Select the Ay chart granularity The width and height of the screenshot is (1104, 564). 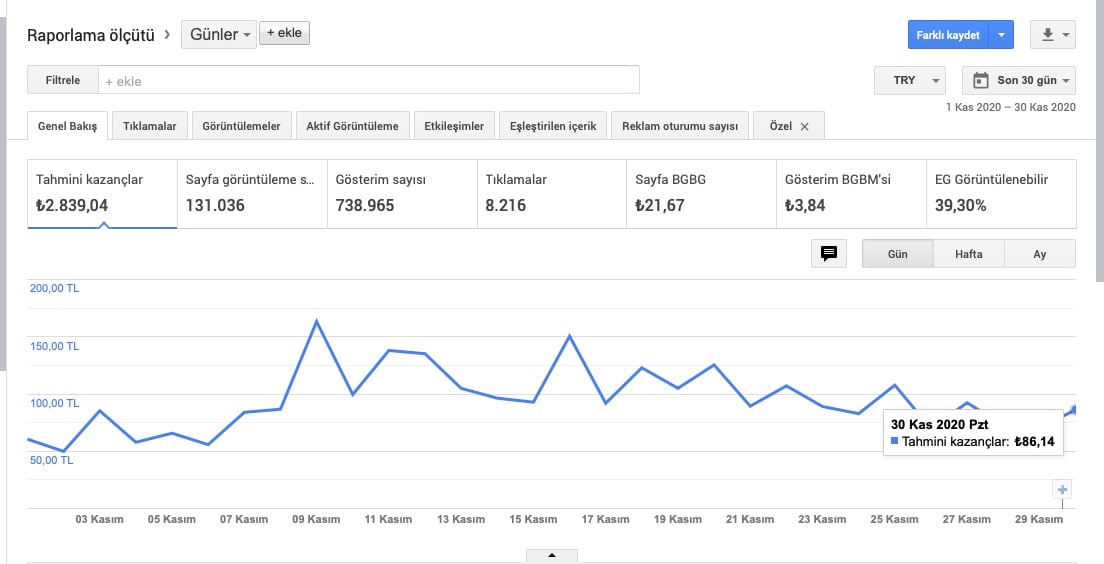1040,253
